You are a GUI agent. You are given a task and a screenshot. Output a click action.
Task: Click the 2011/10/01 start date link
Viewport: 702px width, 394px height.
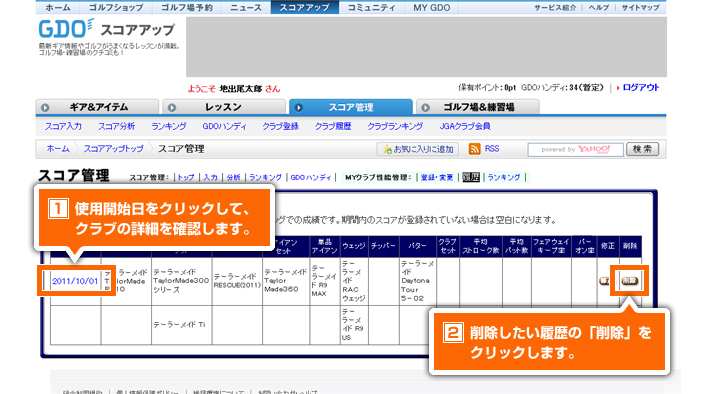tap(75, 281)
